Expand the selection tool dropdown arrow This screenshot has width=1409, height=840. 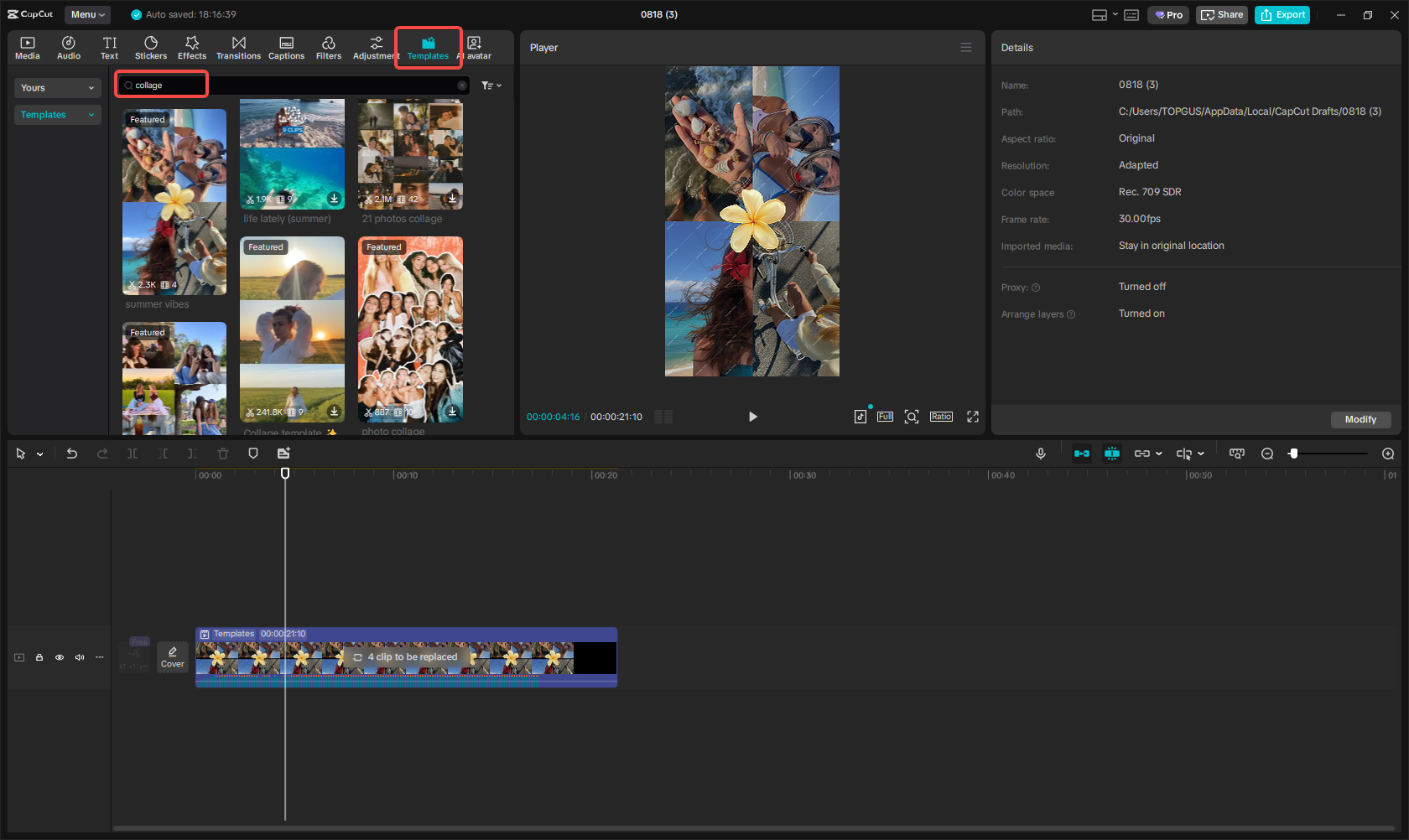[x=39, y=454]
